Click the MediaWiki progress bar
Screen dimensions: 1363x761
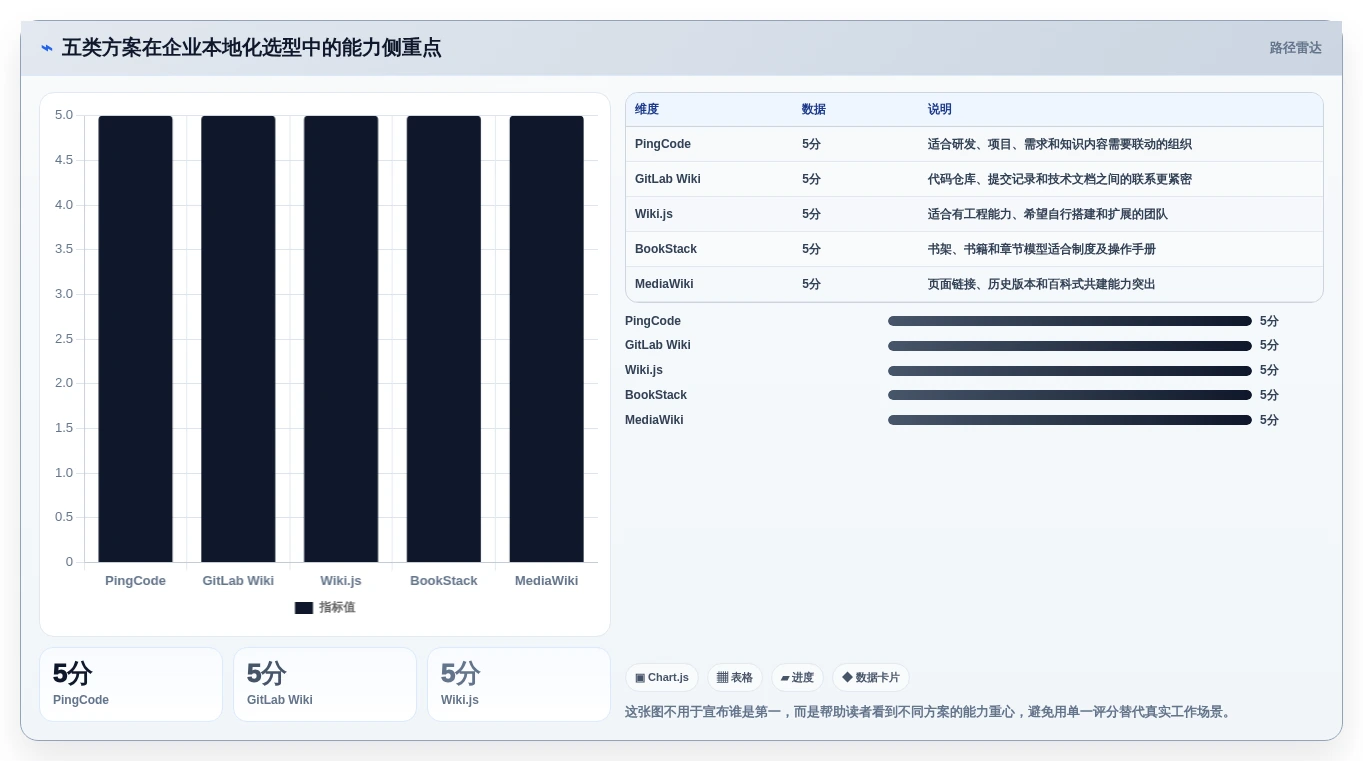tap(1070, 420)
